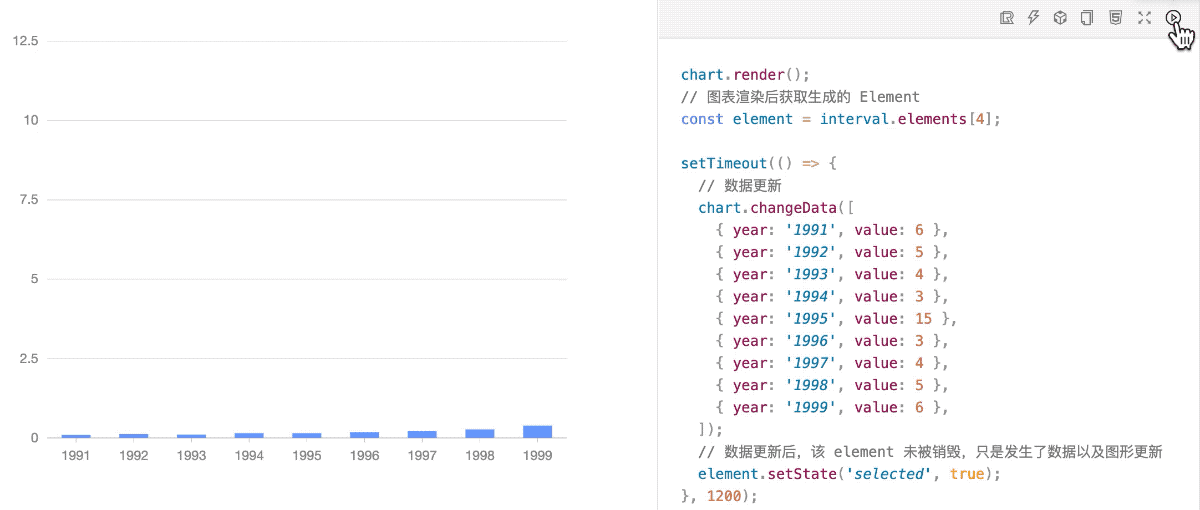Select the 1991 bar in the chart
1200x510 pixels.
pyautogui.click(x=76, y=436)
